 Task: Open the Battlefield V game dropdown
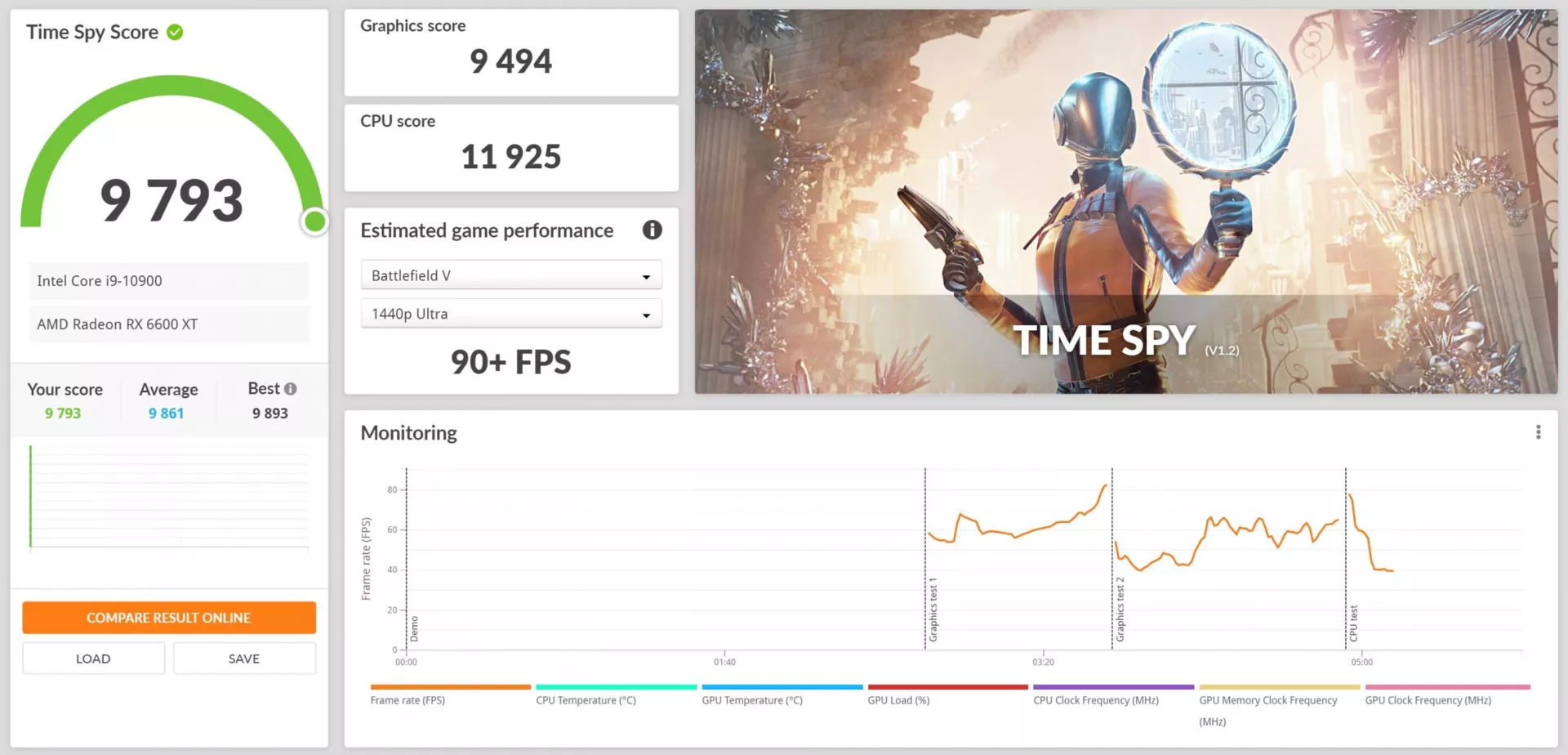511,275
